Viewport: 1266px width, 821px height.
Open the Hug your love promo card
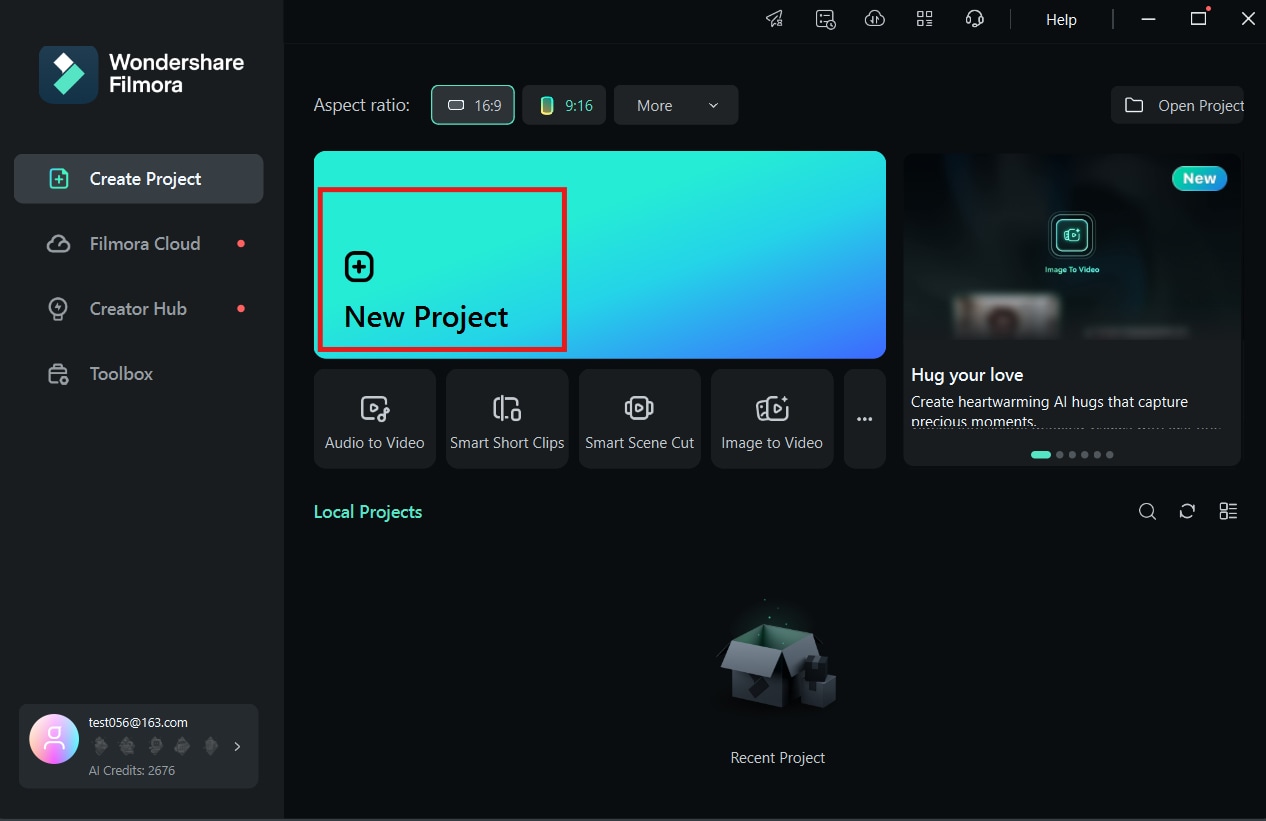(1072, 309)
